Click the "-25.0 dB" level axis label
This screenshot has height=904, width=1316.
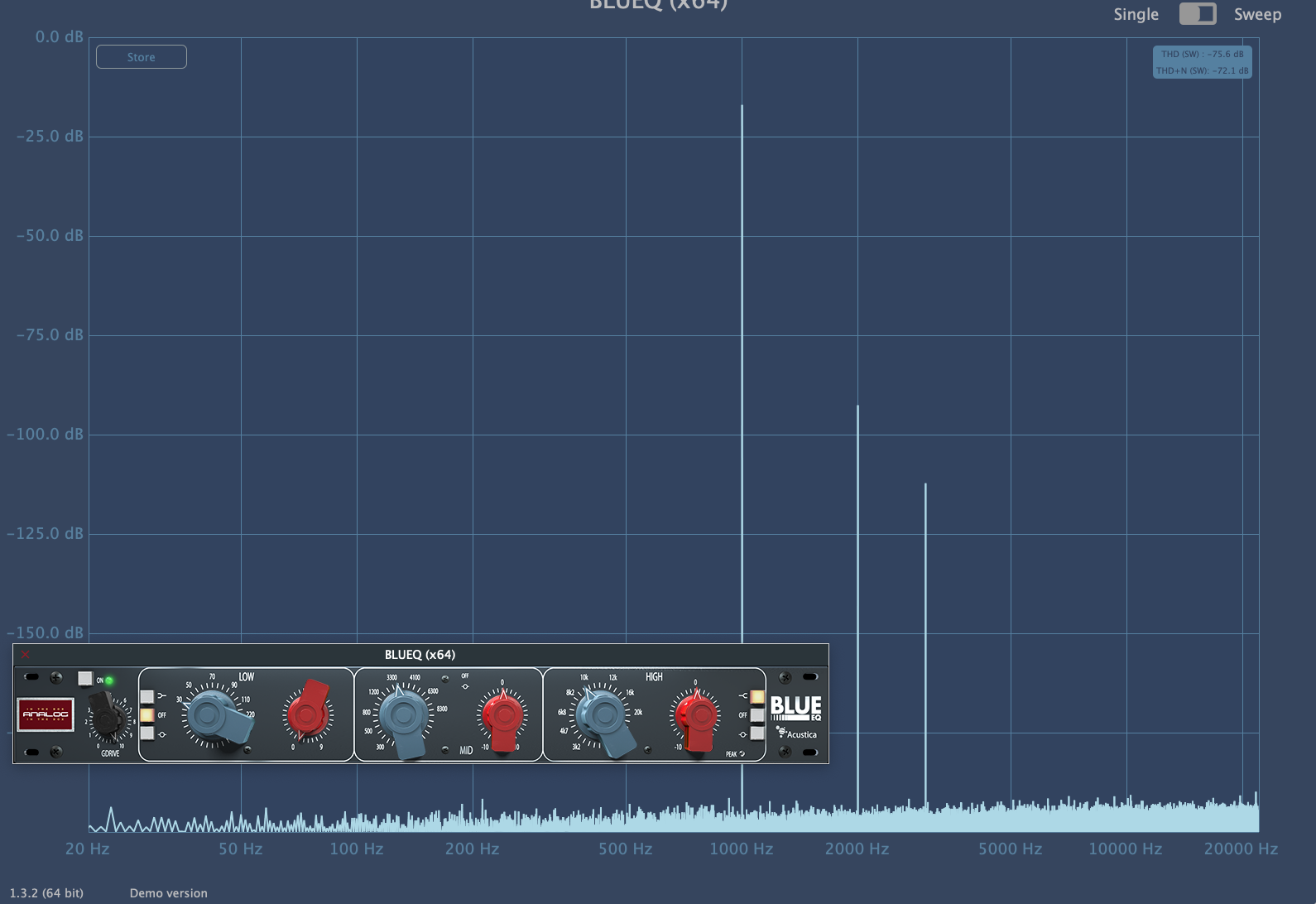click(50, 137)
